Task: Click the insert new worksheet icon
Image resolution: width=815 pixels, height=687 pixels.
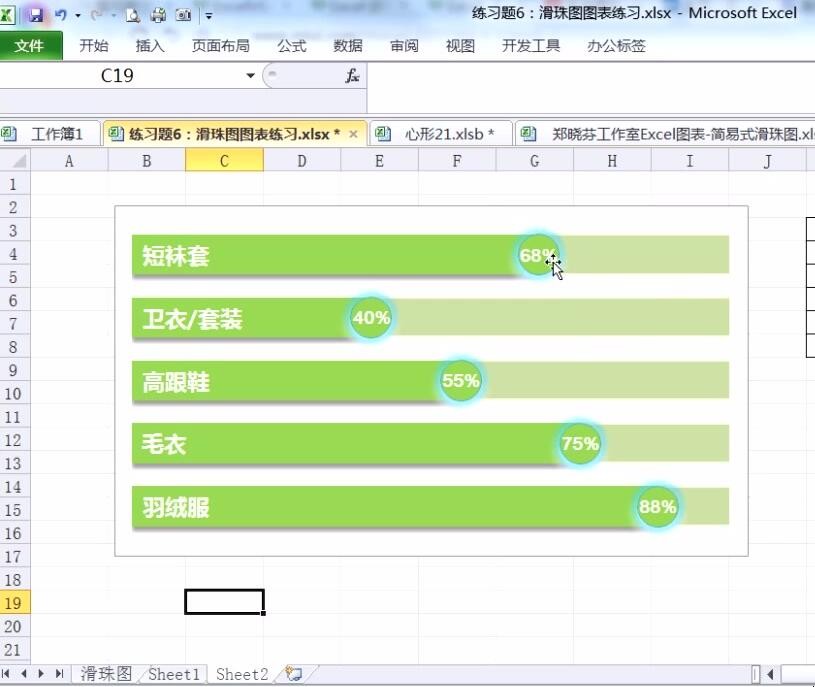Action: point(293,674)
